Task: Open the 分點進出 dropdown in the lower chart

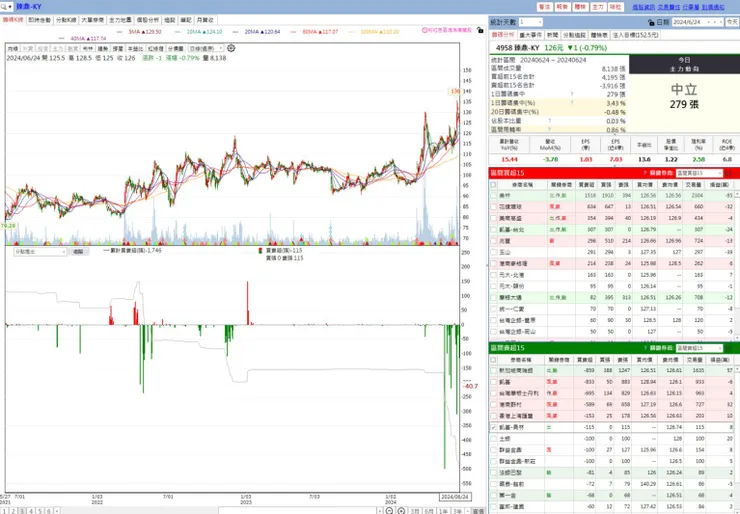Action: pos(40,252)
